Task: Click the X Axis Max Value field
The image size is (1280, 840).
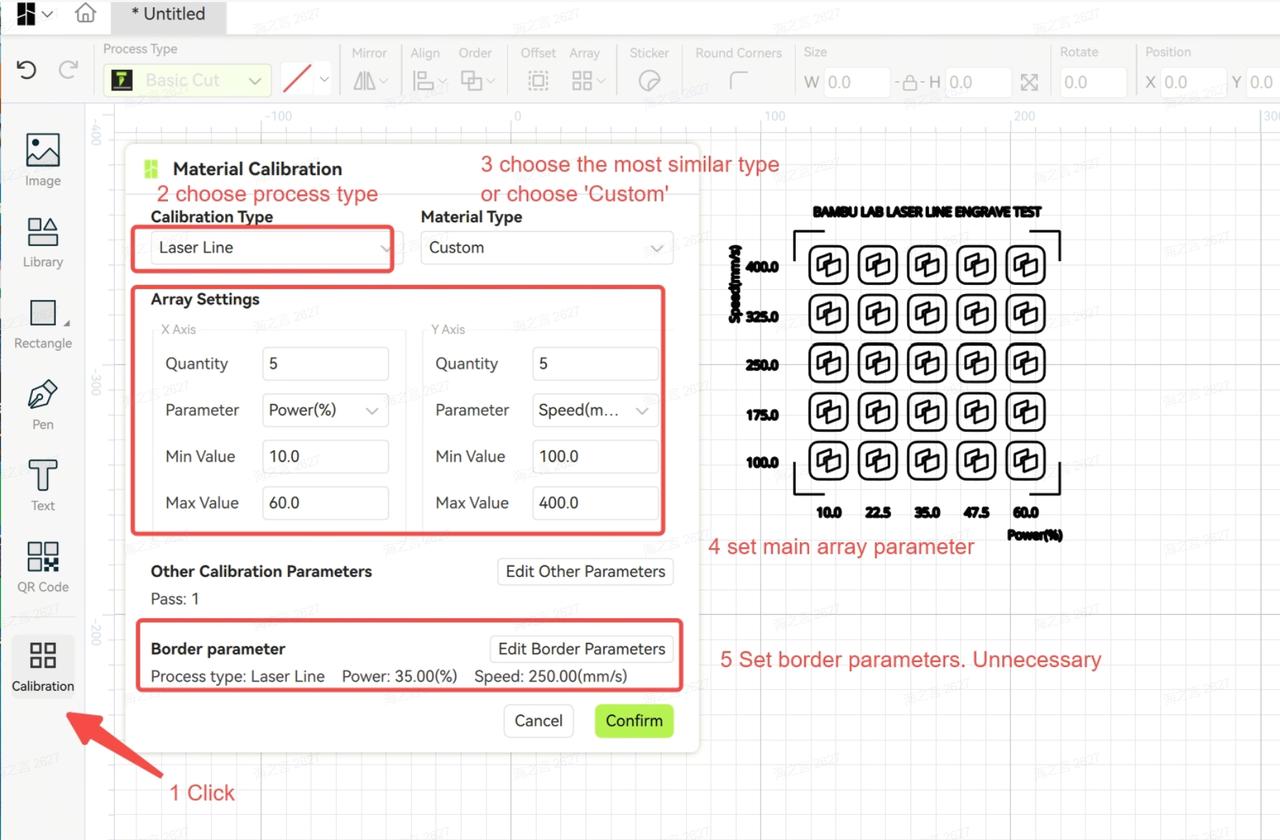Action: [x=325, y=502]
